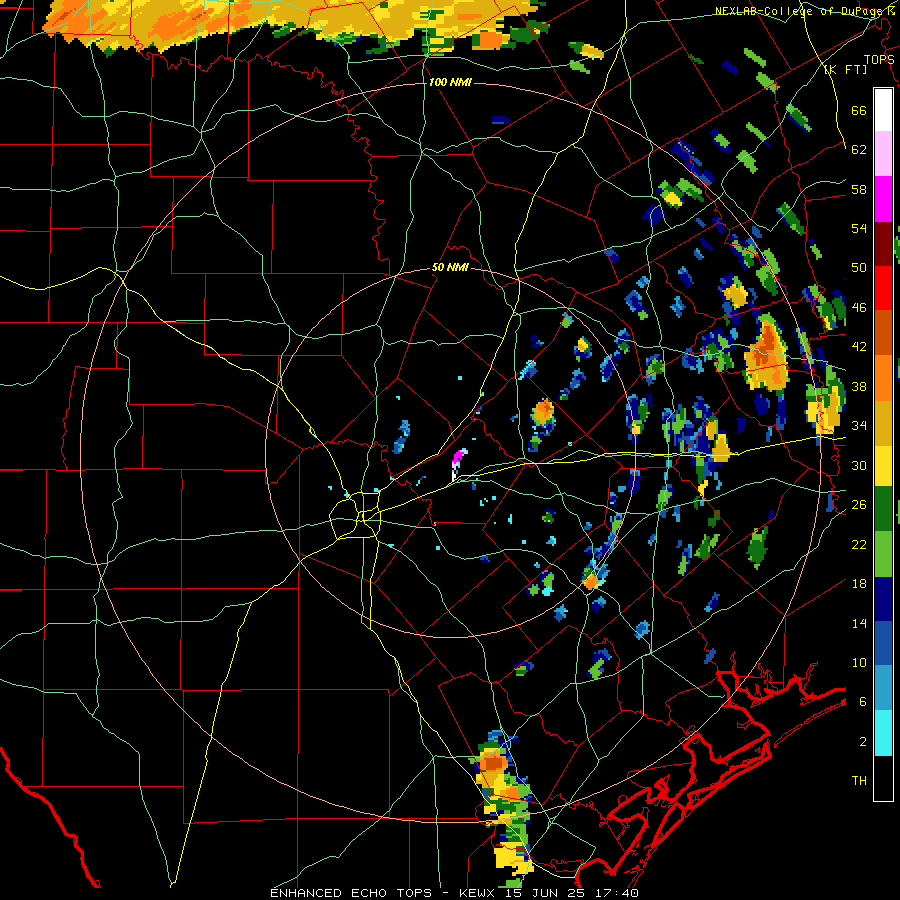Click the magenta swatch in the legend bar

pyautogui.click(x=883, y=199)
